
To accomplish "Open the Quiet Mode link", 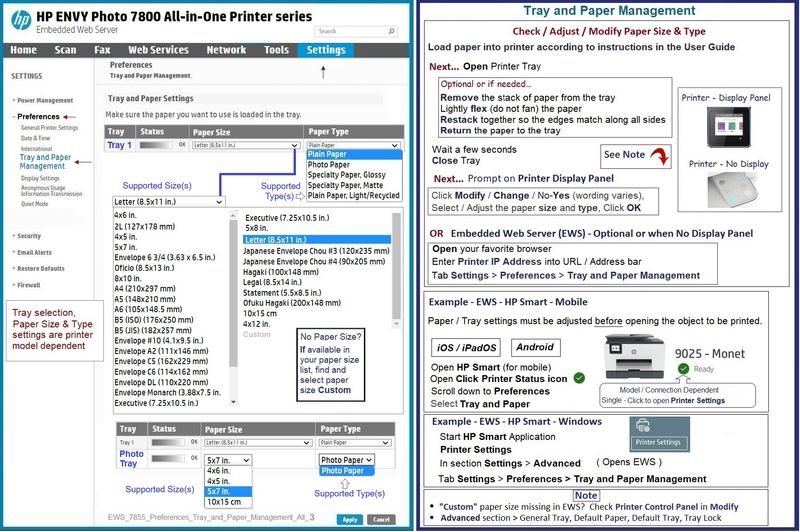I will (x=34, y=204).
